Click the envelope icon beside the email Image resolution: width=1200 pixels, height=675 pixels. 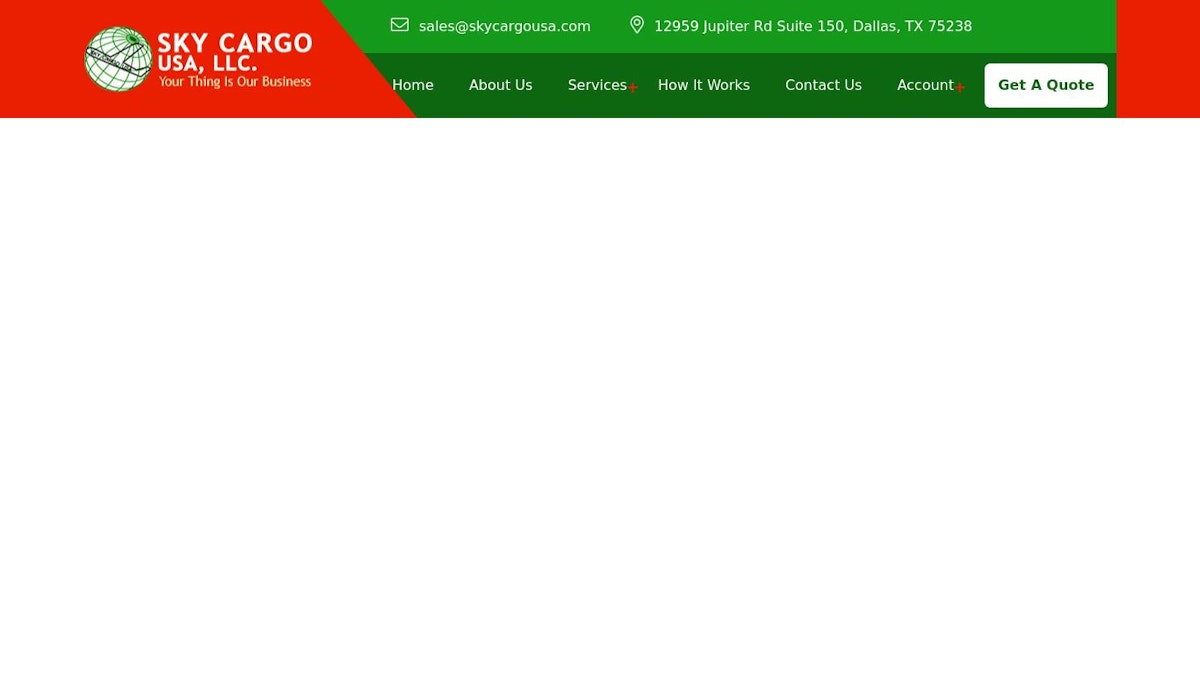[x=399, y=25]
